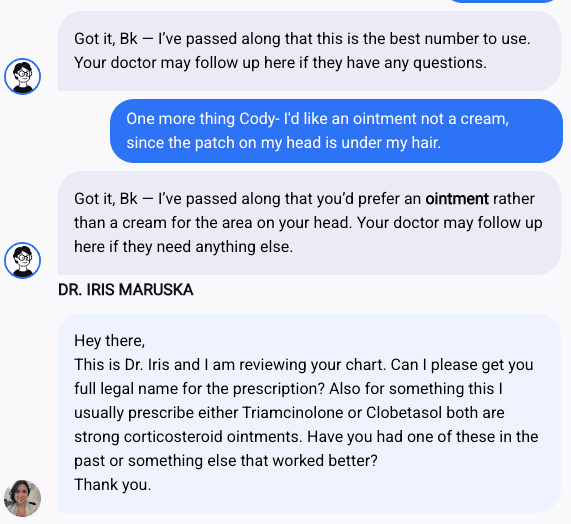Click the assistant avatar beside the ointment reply
571x524 pixels.
point(23,260)
